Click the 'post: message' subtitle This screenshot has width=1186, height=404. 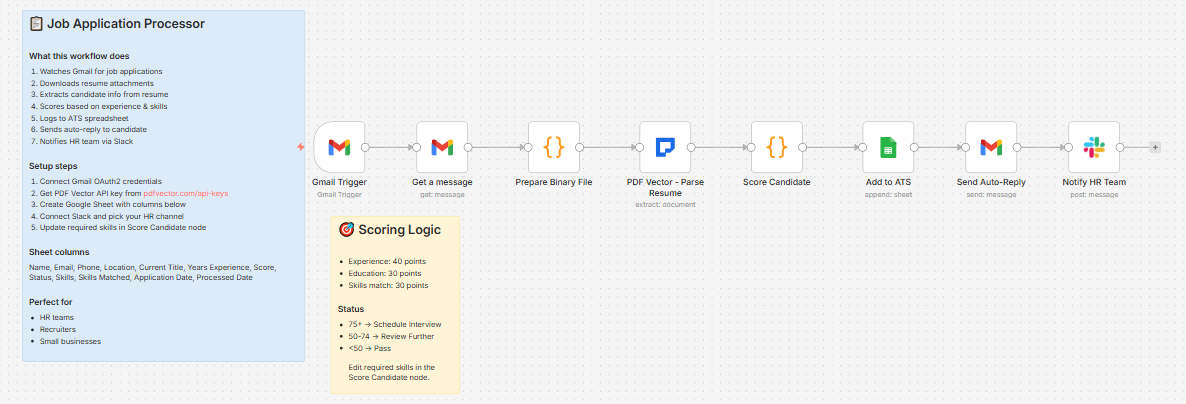tap(1094, 194)
